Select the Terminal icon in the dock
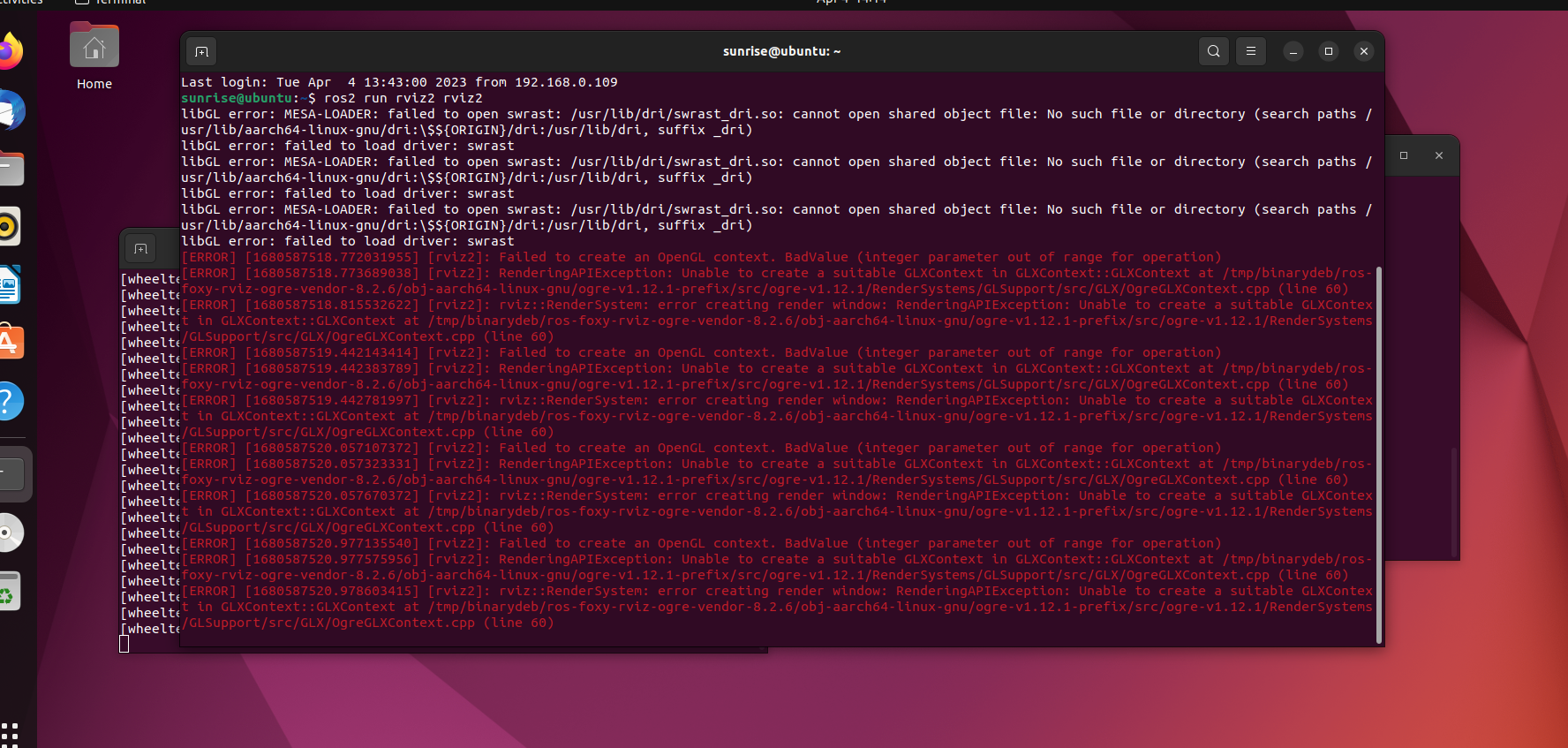This screenshot has height=748, width=1568. pos(12,474)
